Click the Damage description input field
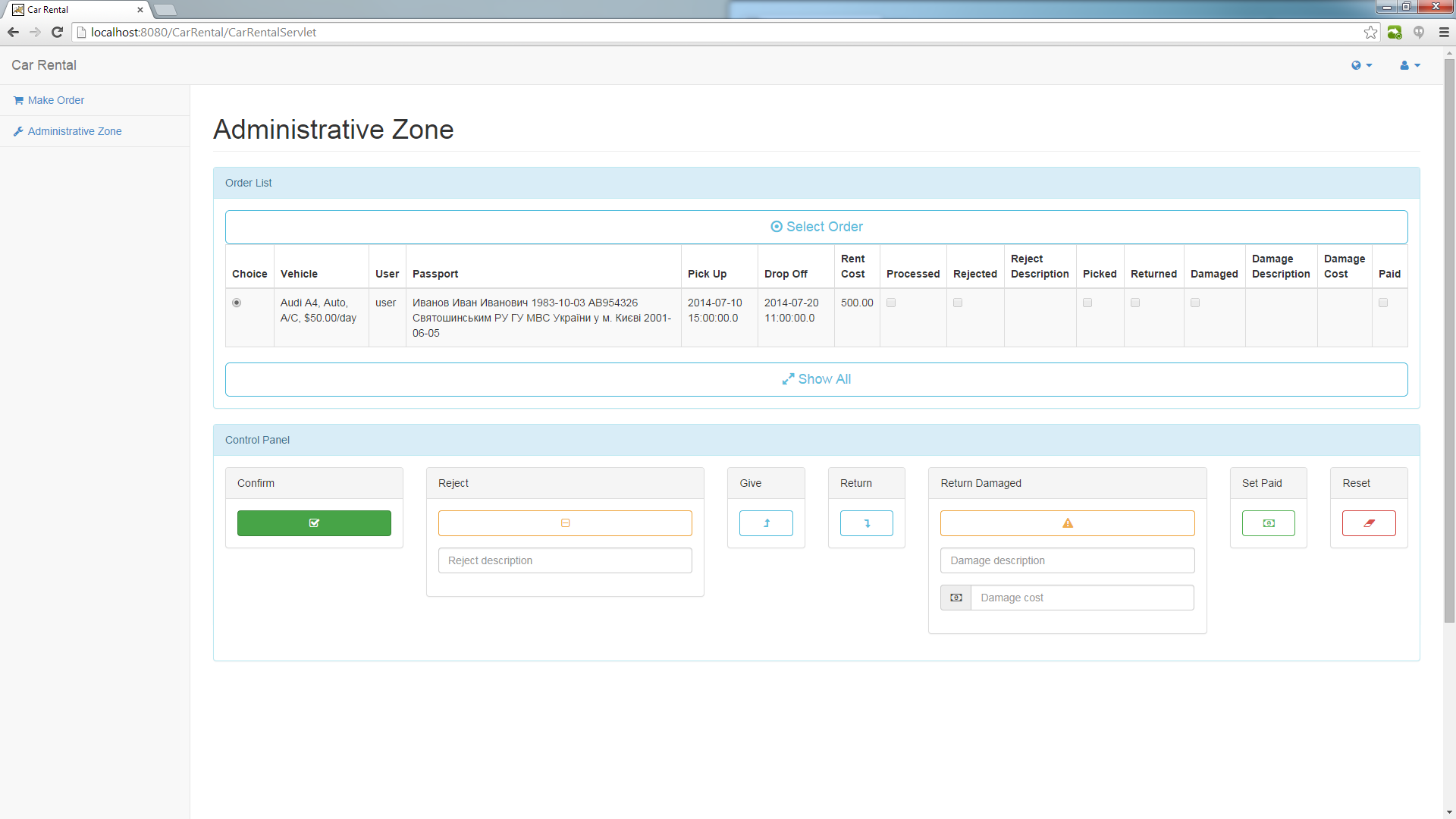The image size is (1456, 819). (x=1068, y=560)
